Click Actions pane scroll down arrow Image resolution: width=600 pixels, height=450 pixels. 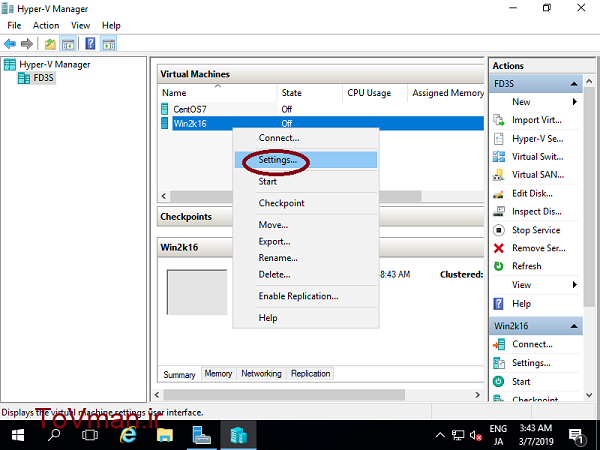[x=589, y=395]
